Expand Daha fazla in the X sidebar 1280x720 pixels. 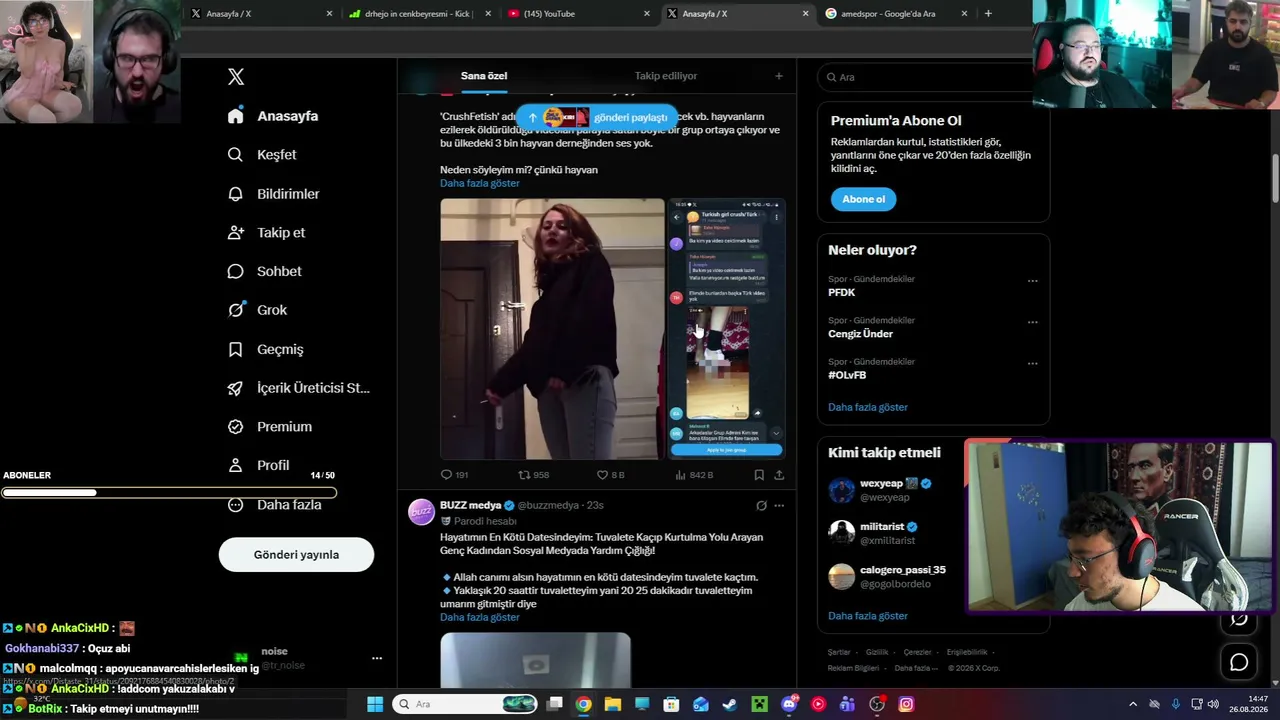[x=274, y=505]
